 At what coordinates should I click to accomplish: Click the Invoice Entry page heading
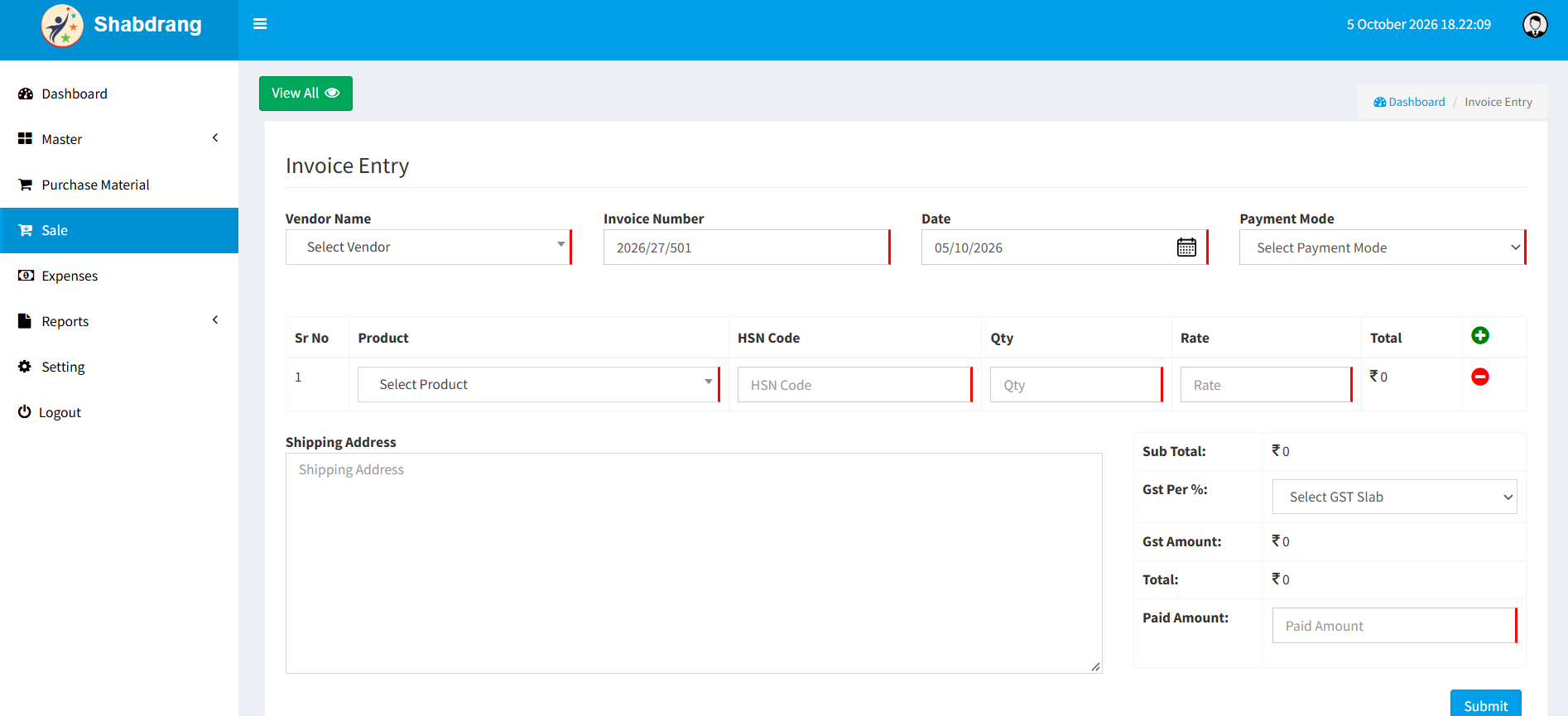(348, 166)
